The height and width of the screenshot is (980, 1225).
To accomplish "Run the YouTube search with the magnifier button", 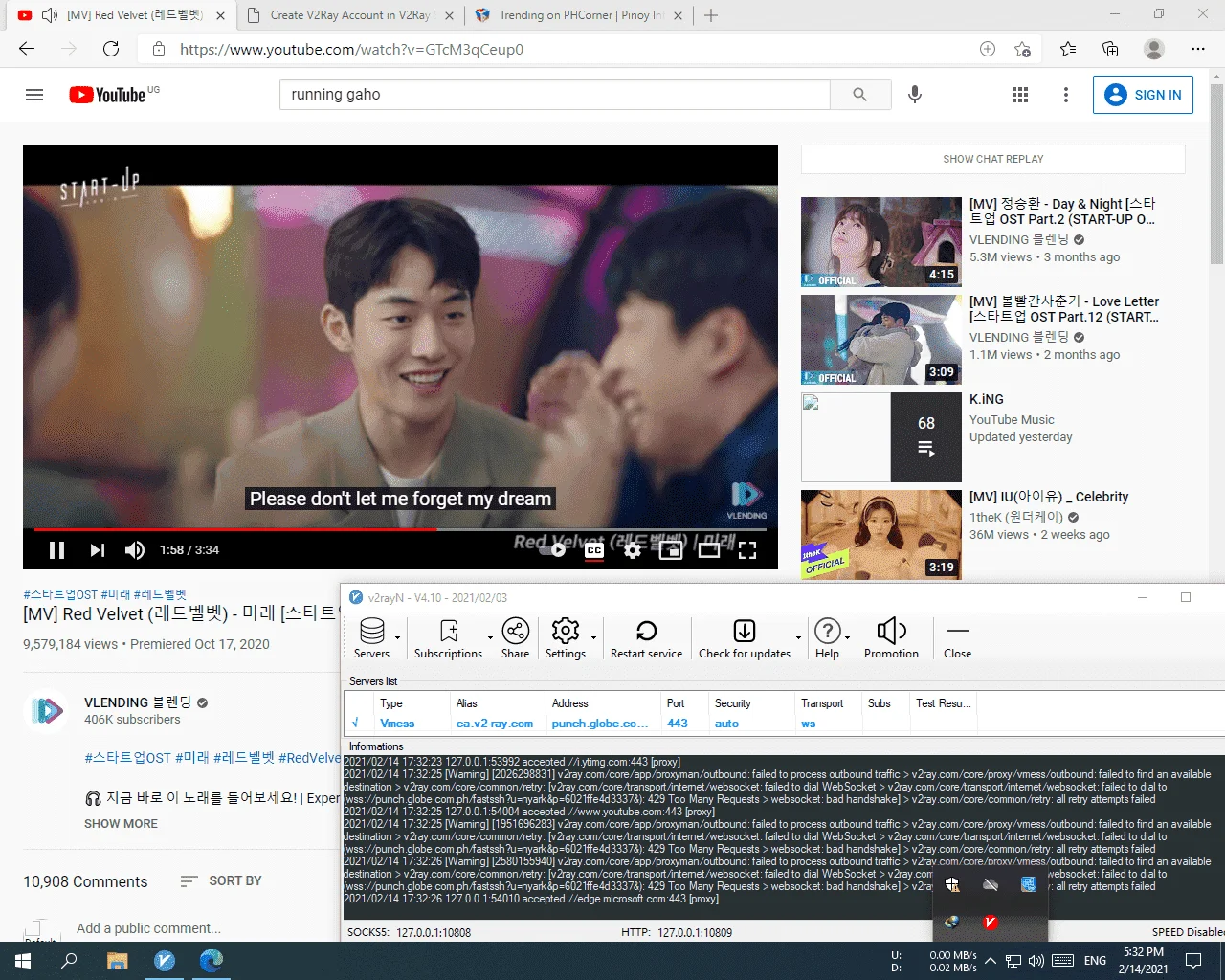I will coord(859,95).
